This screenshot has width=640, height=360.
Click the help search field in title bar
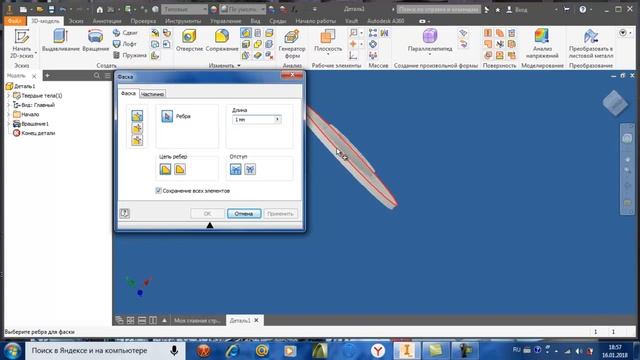pyautogui.click(x=438, y=9)
